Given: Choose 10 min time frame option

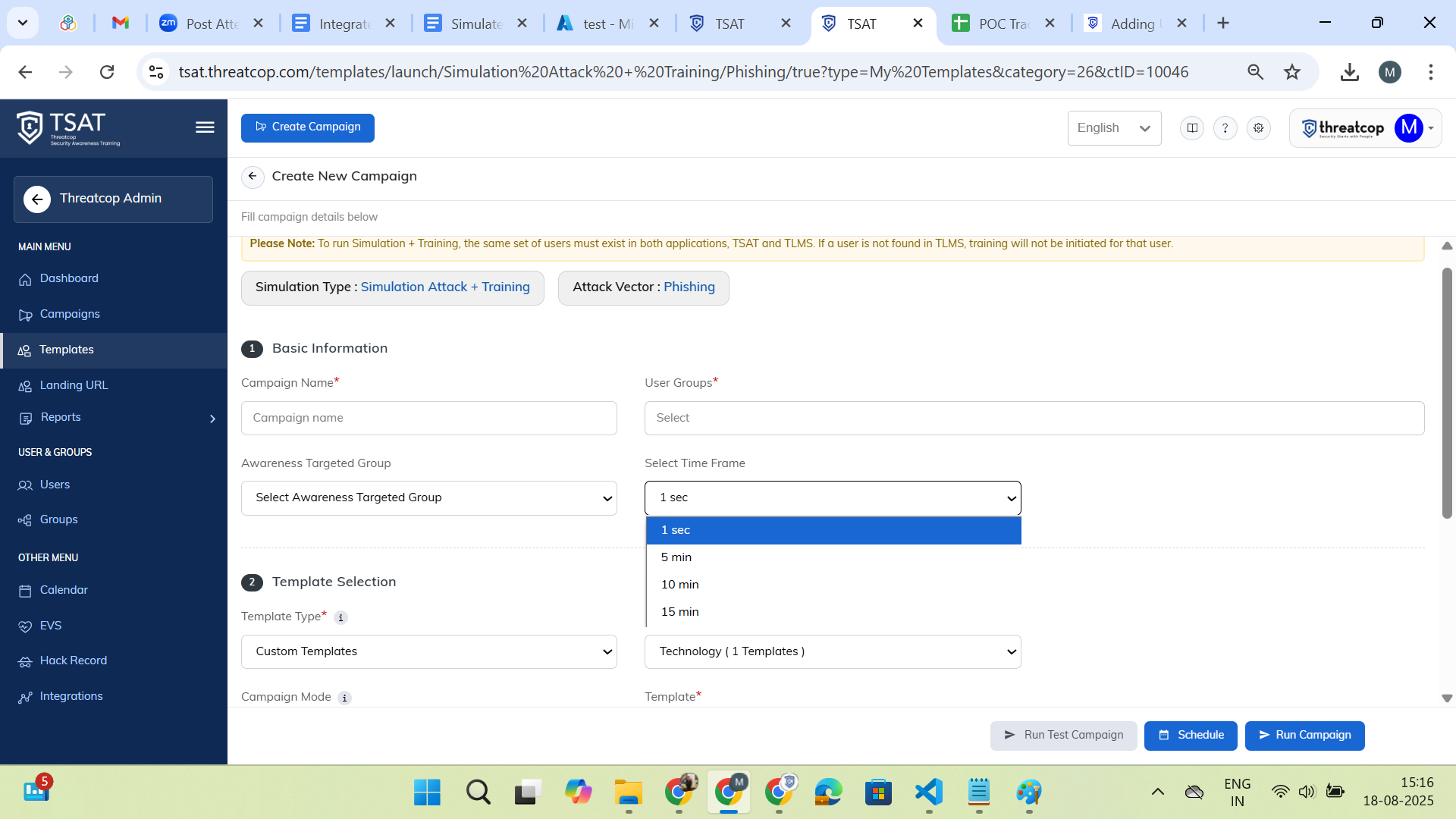Looking at the screenshot, I should tap(833, 585).
